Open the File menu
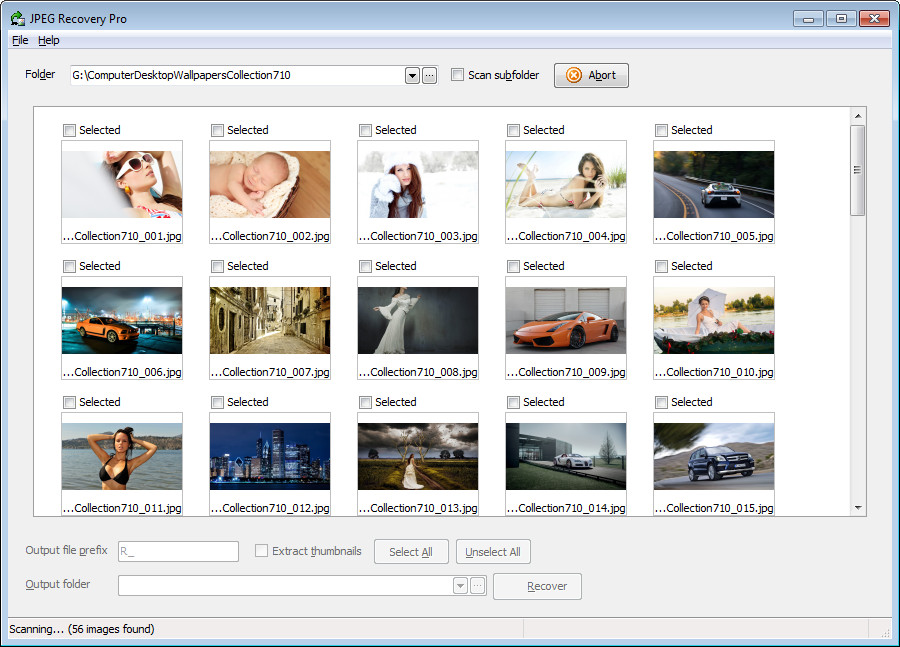This screenshot has width=900, height=647. click(x=20, y=40)
